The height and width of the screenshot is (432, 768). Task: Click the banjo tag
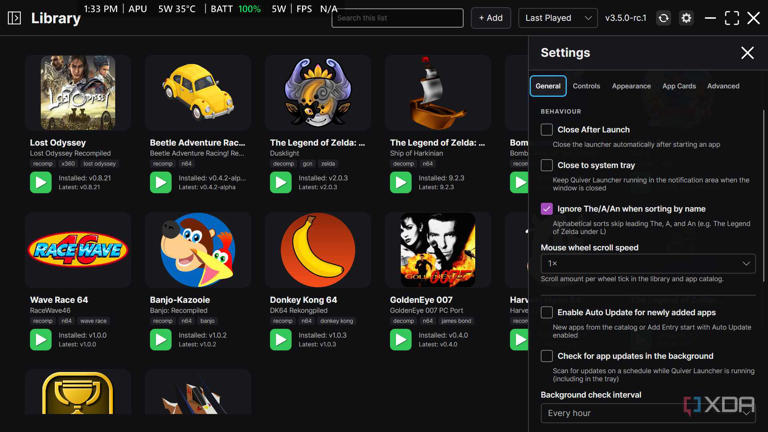coord(207,321)
